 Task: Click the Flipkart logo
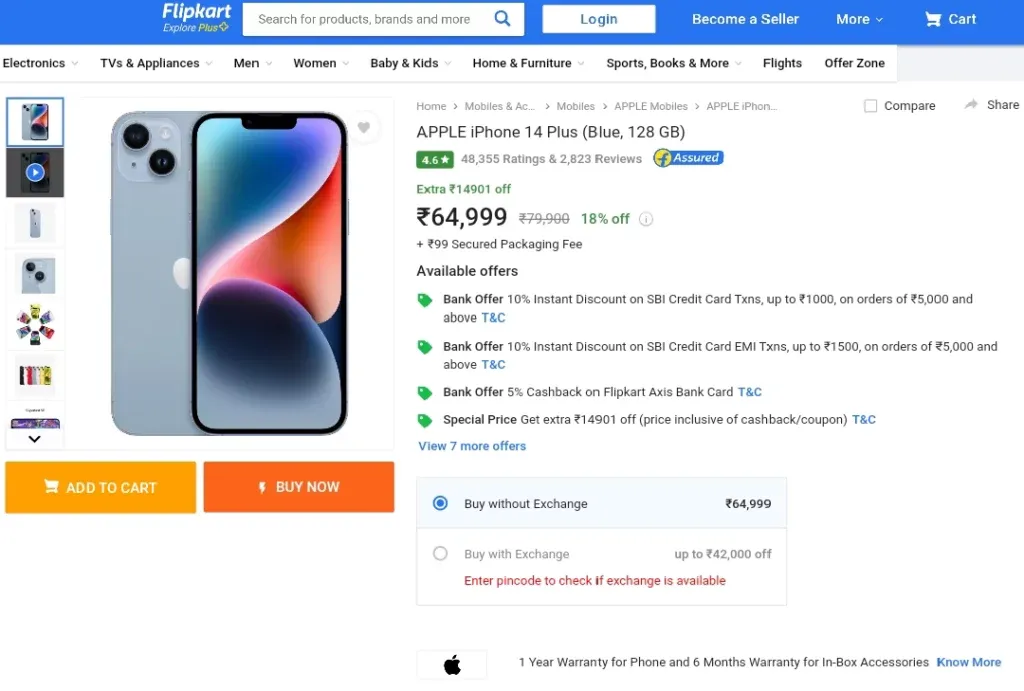(196, 18)
